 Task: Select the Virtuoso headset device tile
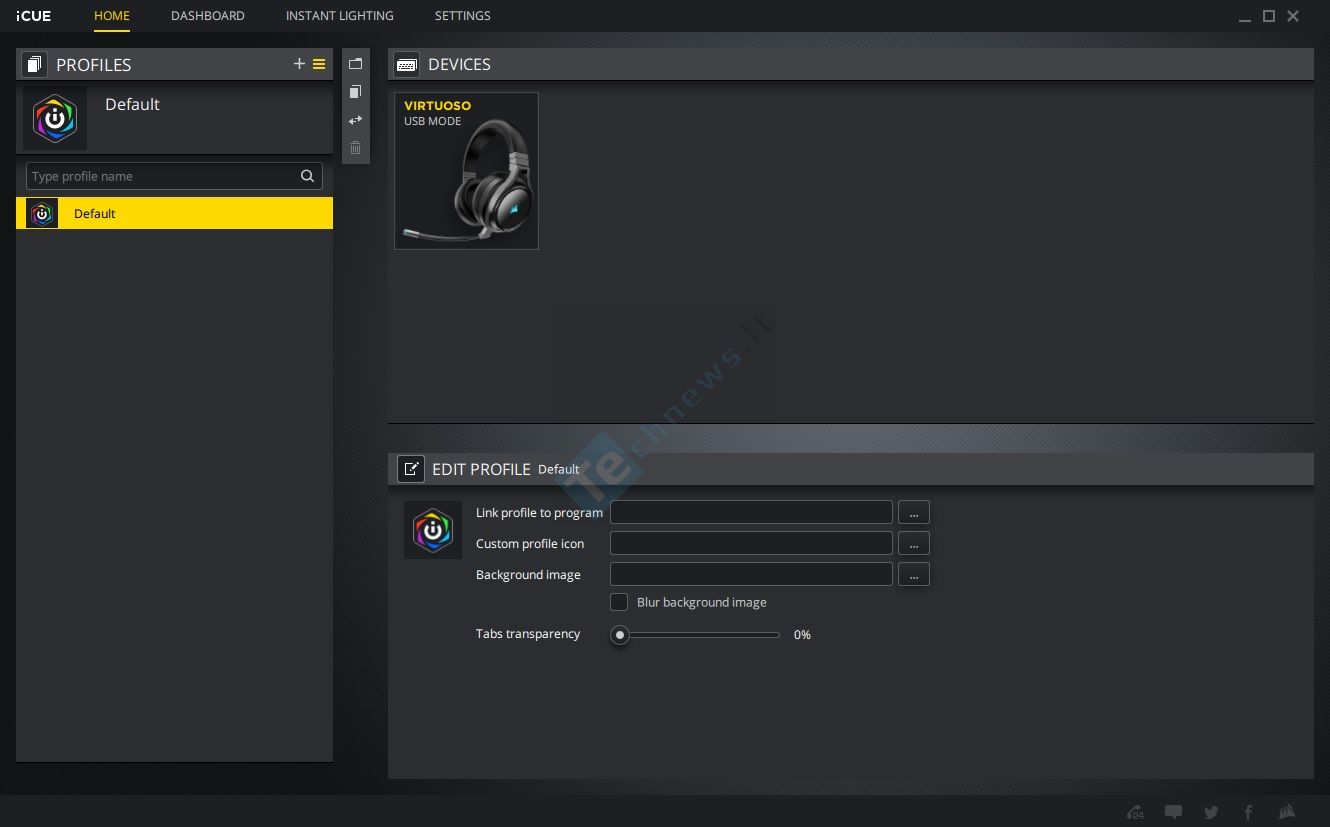(467, 171)
